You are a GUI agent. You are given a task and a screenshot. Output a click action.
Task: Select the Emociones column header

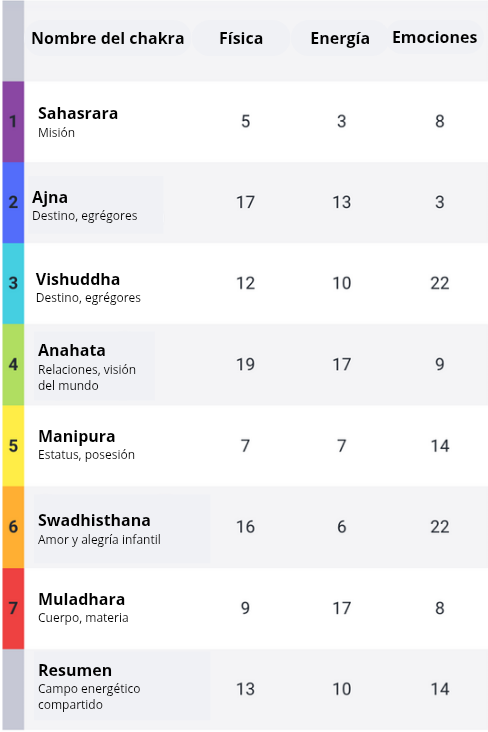click(435, 37)
